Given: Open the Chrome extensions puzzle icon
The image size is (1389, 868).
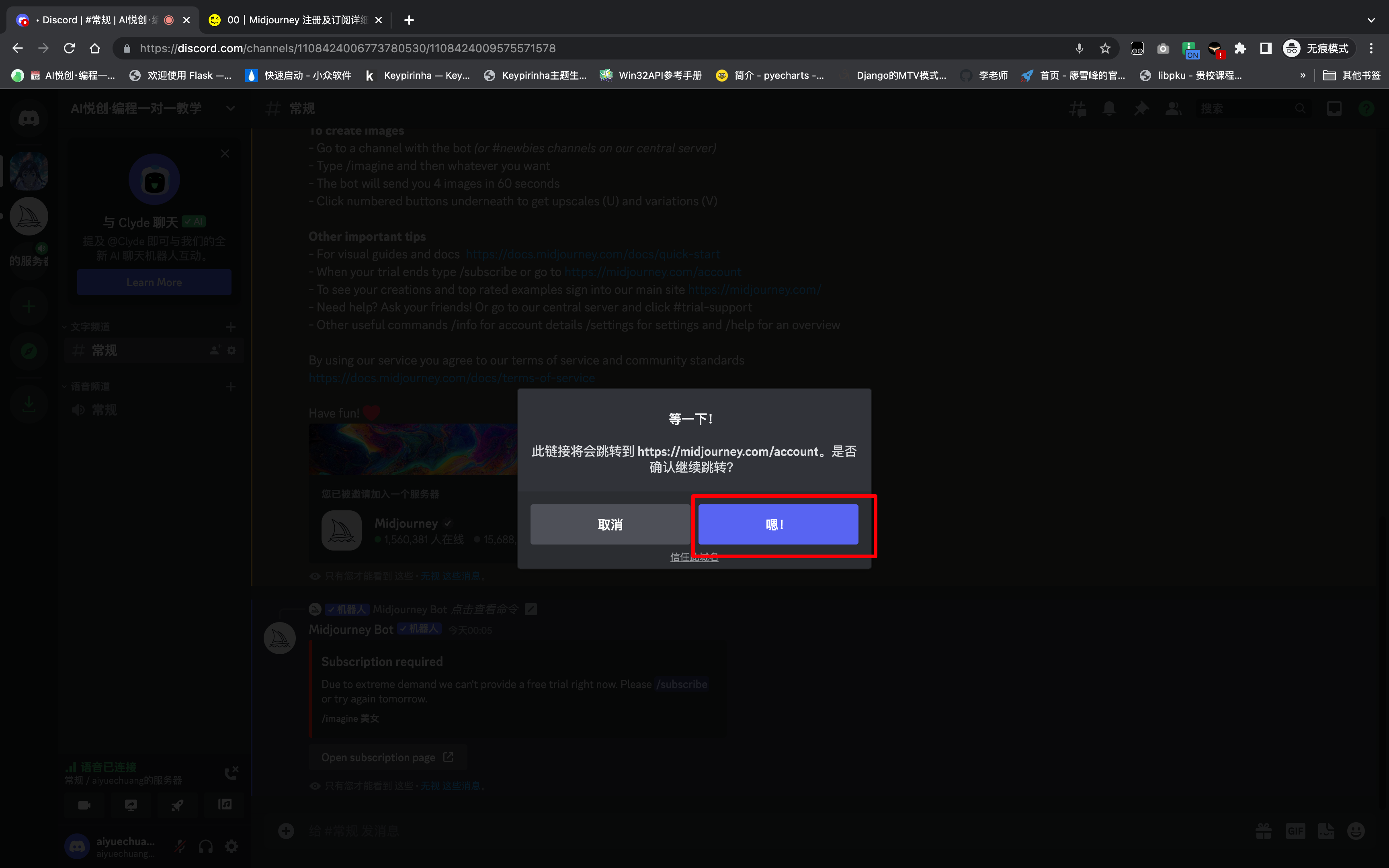Looking at the screenshot, I should (x=1240, y=48).
